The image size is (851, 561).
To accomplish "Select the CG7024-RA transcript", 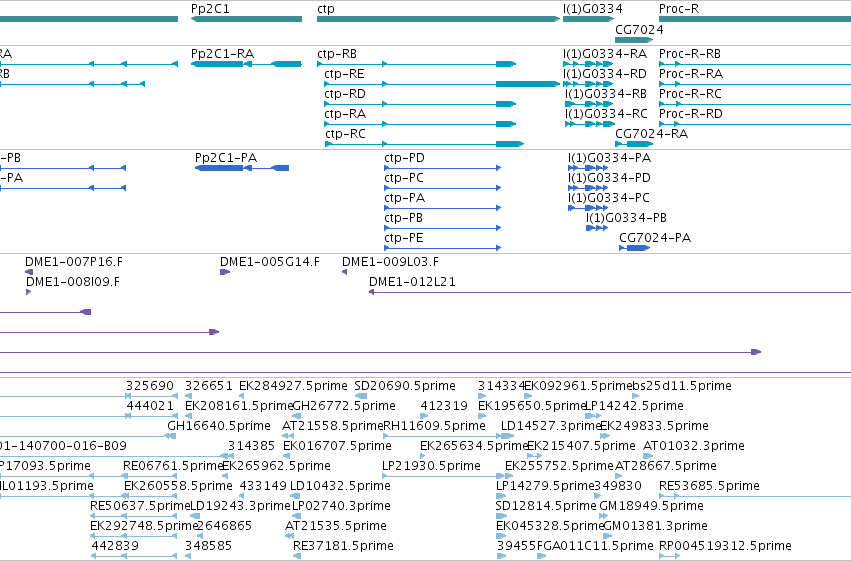I will 634,144.
